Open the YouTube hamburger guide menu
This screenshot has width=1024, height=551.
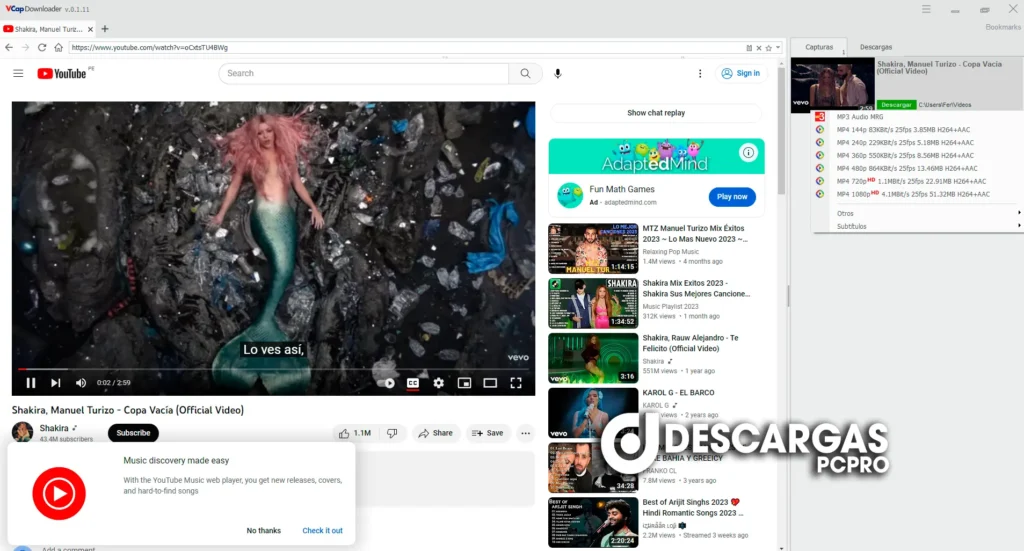click(18, 73)
